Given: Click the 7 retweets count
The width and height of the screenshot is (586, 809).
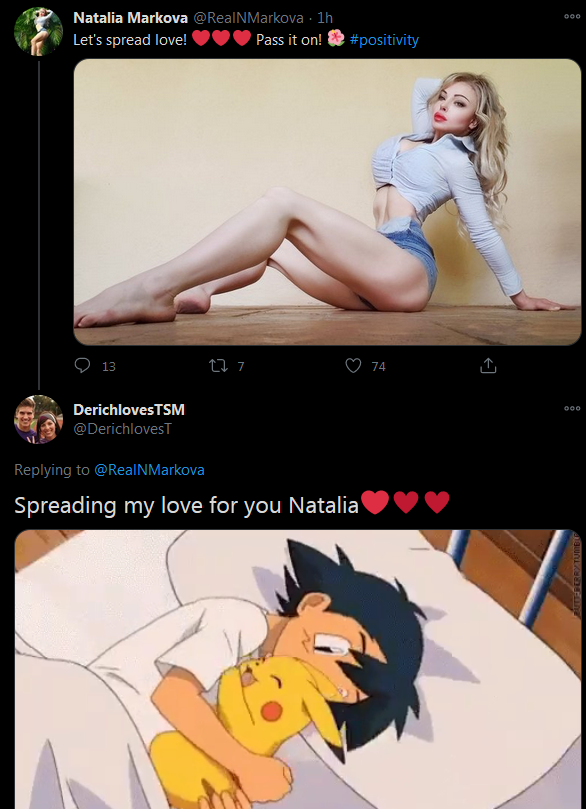Looking at the screenshot, I should point(240,366).
